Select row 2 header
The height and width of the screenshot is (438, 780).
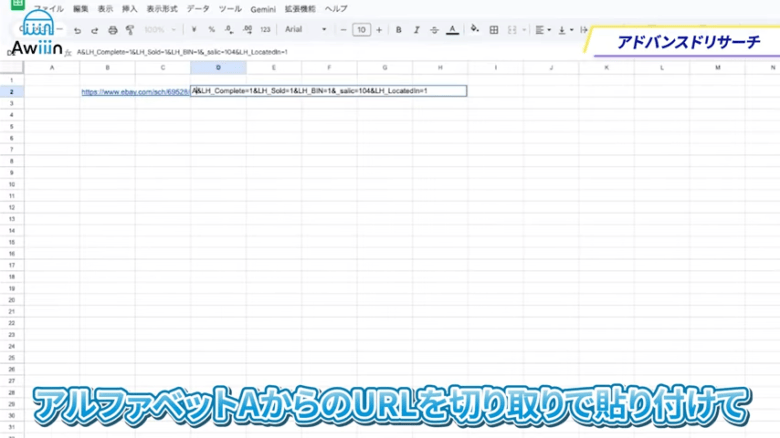pyautogui.click(x=12, y=92)
